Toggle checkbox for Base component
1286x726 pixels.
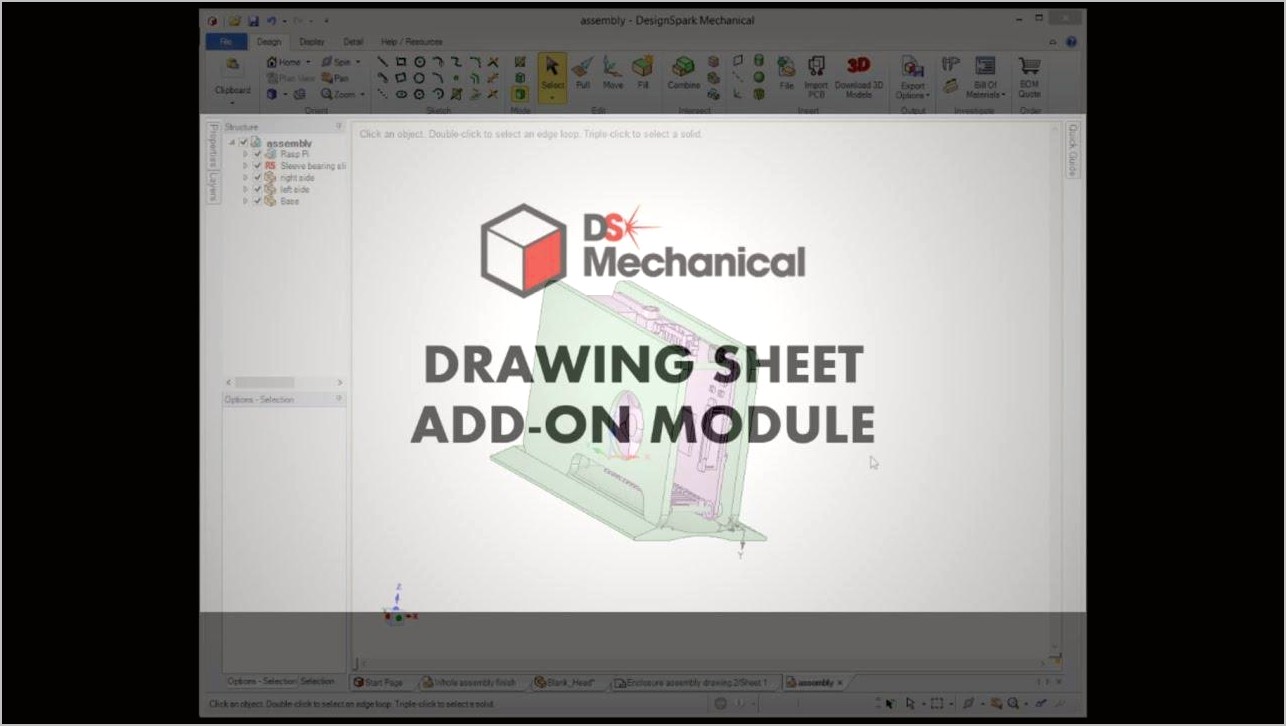(257, 201)
